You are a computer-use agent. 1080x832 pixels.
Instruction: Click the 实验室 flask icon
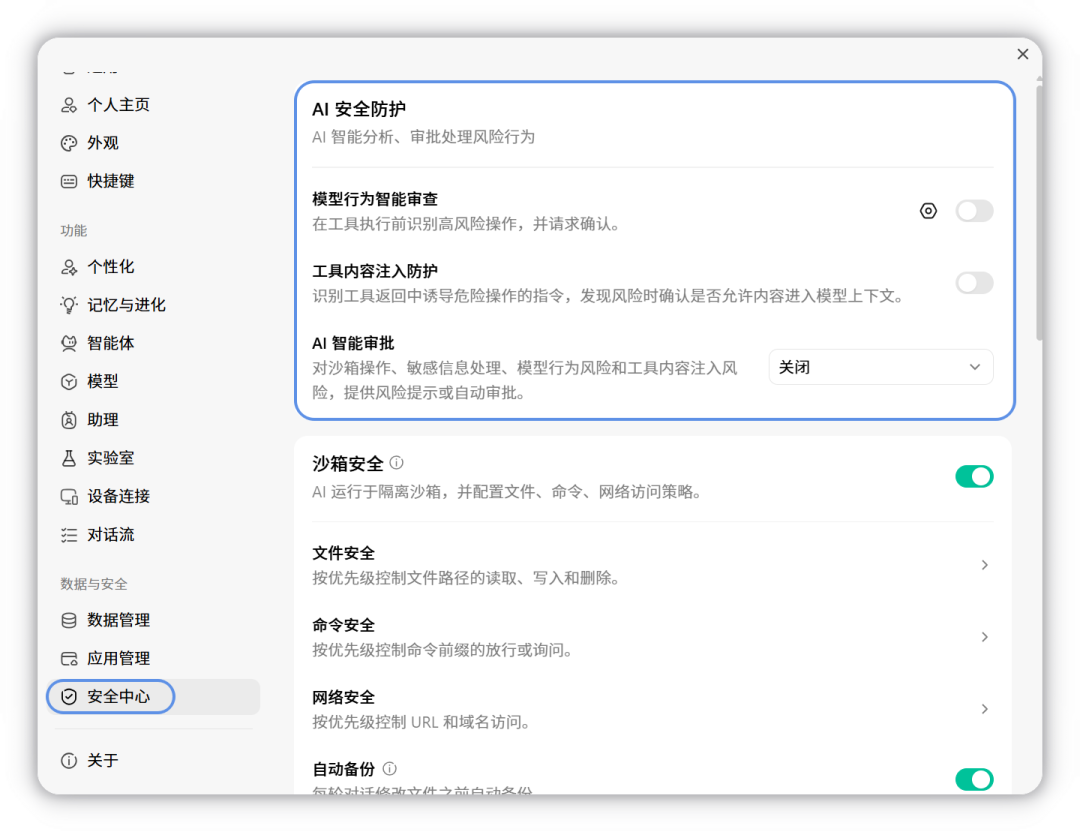point(69,458)
